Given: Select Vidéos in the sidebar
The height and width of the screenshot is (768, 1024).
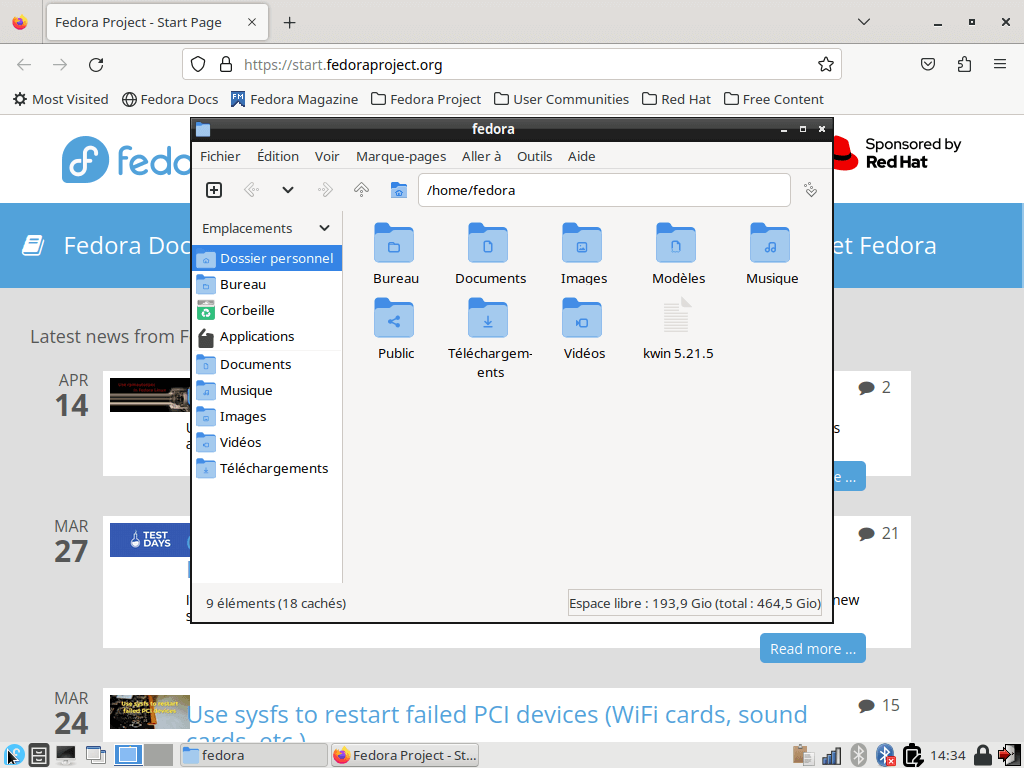Looking at the screenshot, I should coord(267,443).
